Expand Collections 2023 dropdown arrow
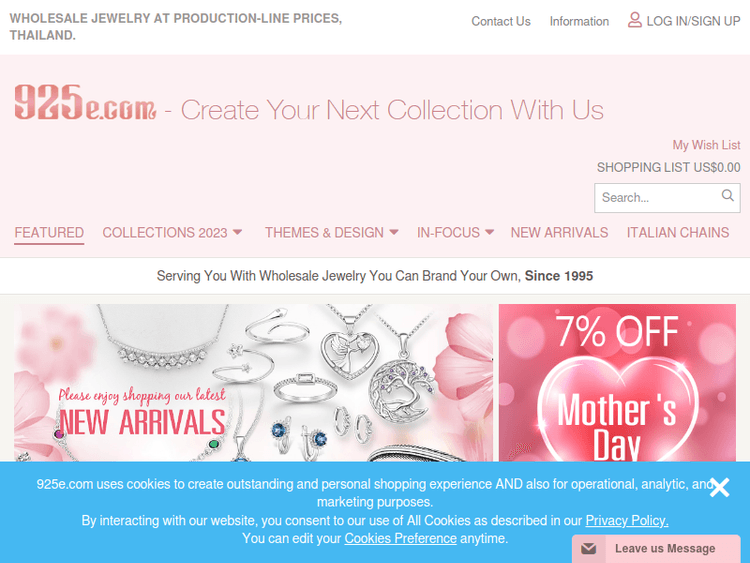The width and height of the screenshot is (750, 563). (x=237, y=232)
